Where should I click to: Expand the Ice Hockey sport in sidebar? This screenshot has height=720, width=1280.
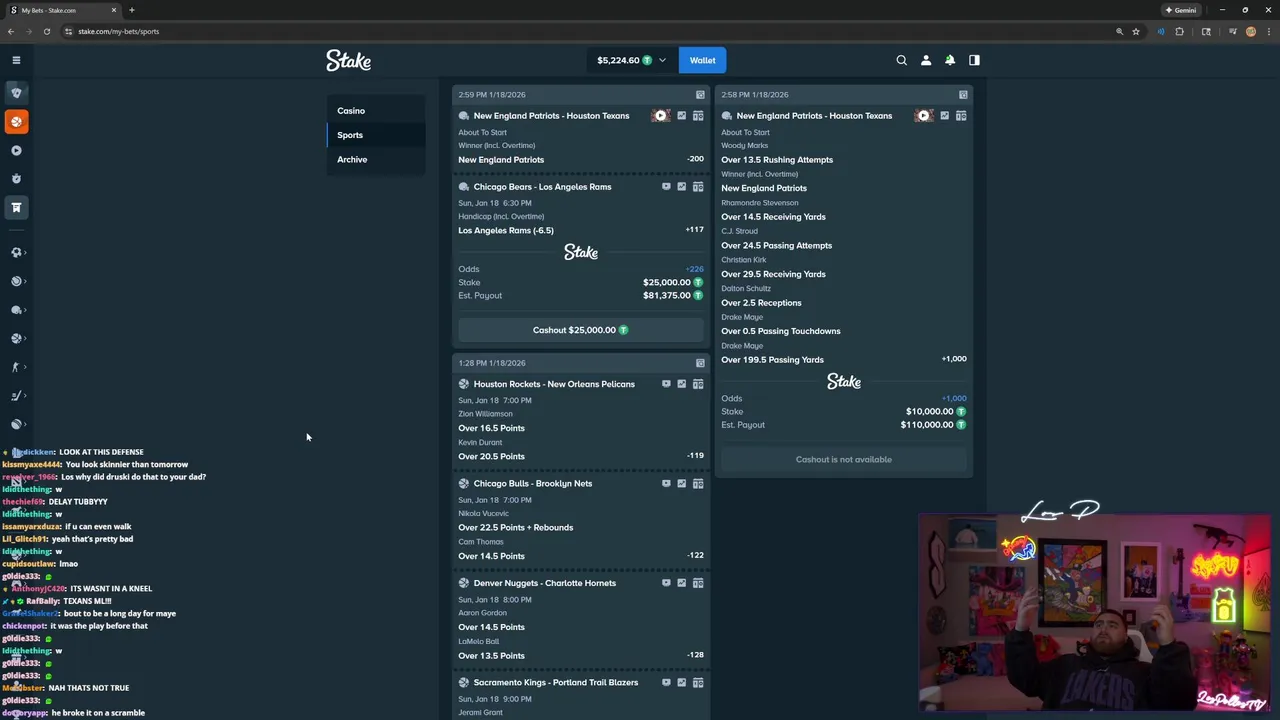point(17,396)
